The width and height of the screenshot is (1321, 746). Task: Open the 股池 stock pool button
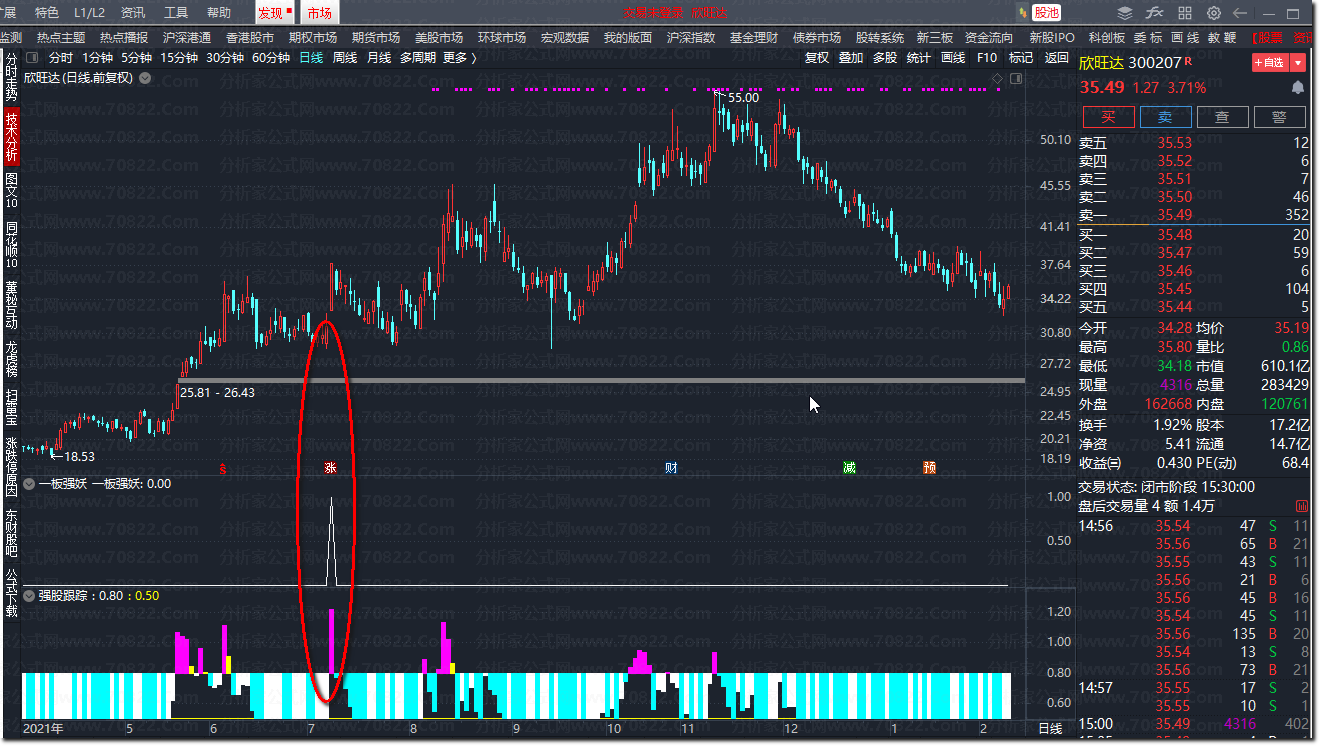coord(1047,13)
